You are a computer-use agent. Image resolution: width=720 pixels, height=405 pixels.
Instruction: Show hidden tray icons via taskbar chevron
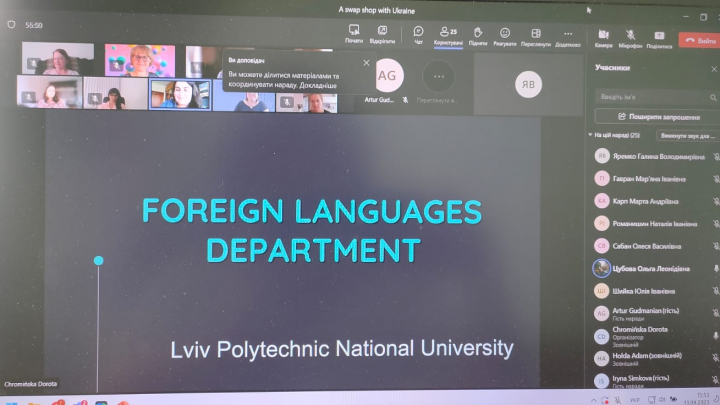(x=593, y=400)
